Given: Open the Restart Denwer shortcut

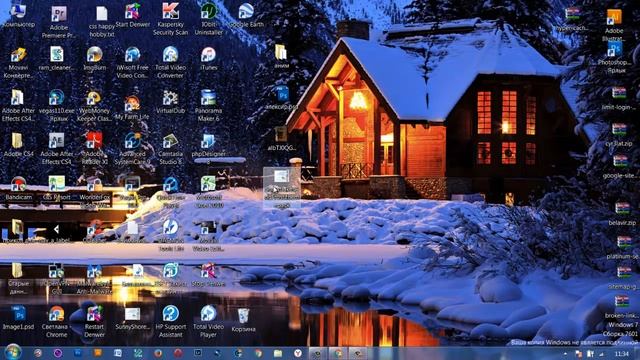Looking at the screenshot, I should click(x=94, y=322).
